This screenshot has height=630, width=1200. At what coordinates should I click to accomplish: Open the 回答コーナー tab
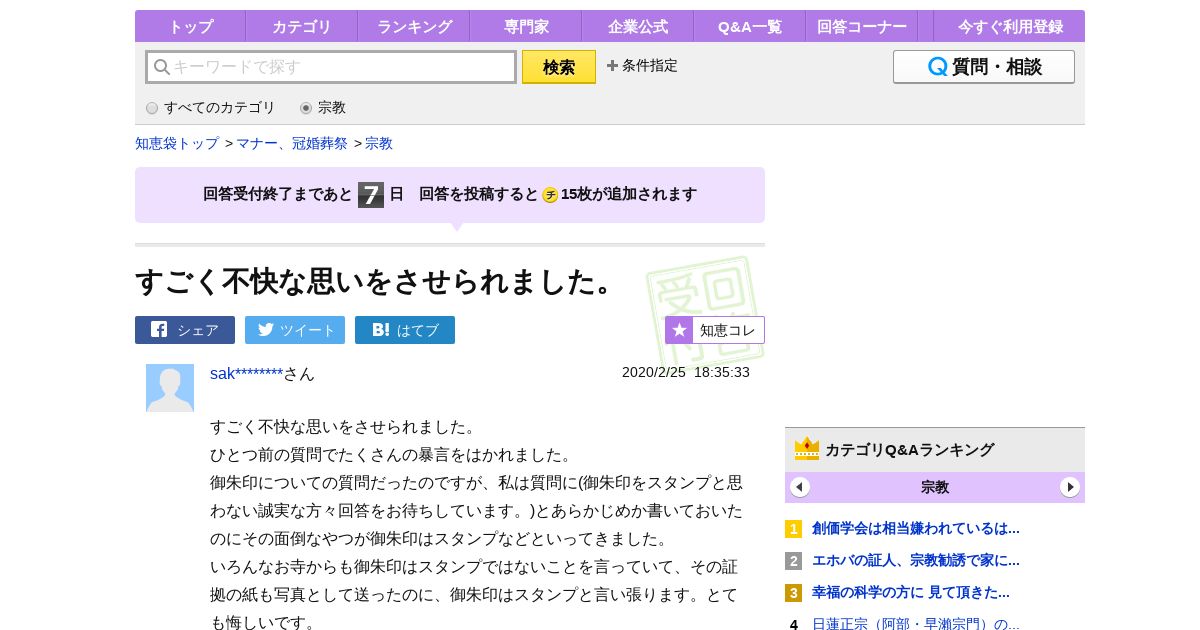[x=862, y=26]
